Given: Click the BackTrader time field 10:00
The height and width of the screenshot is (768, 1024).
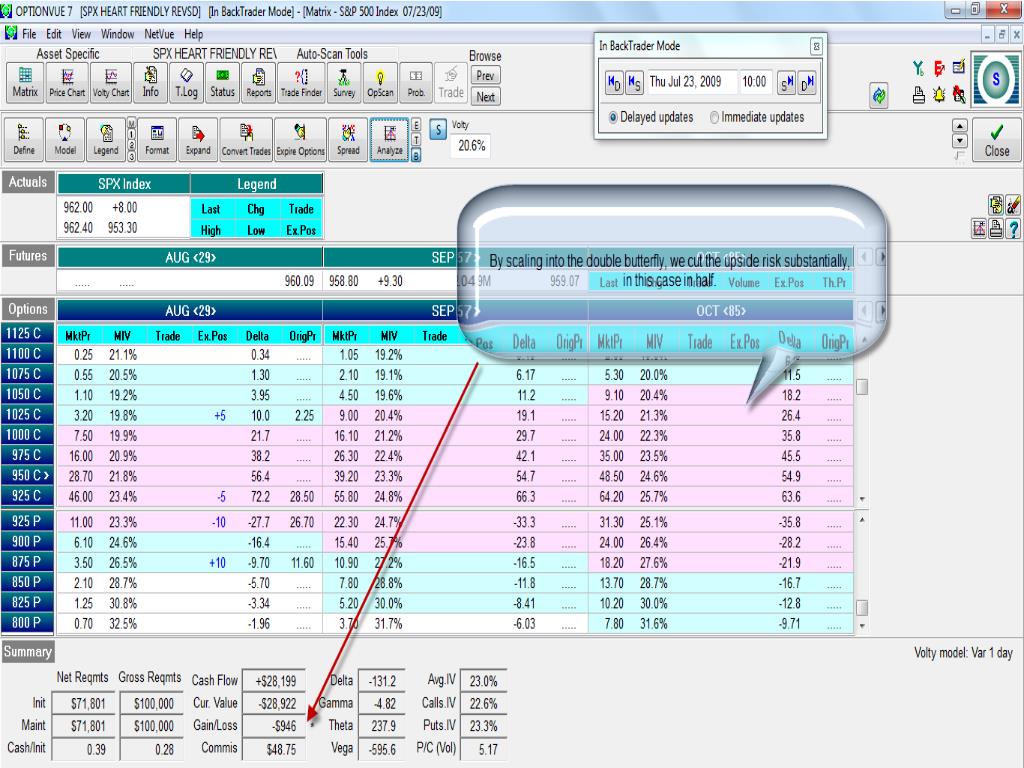Looking at the screenshot, I should 755,82.
